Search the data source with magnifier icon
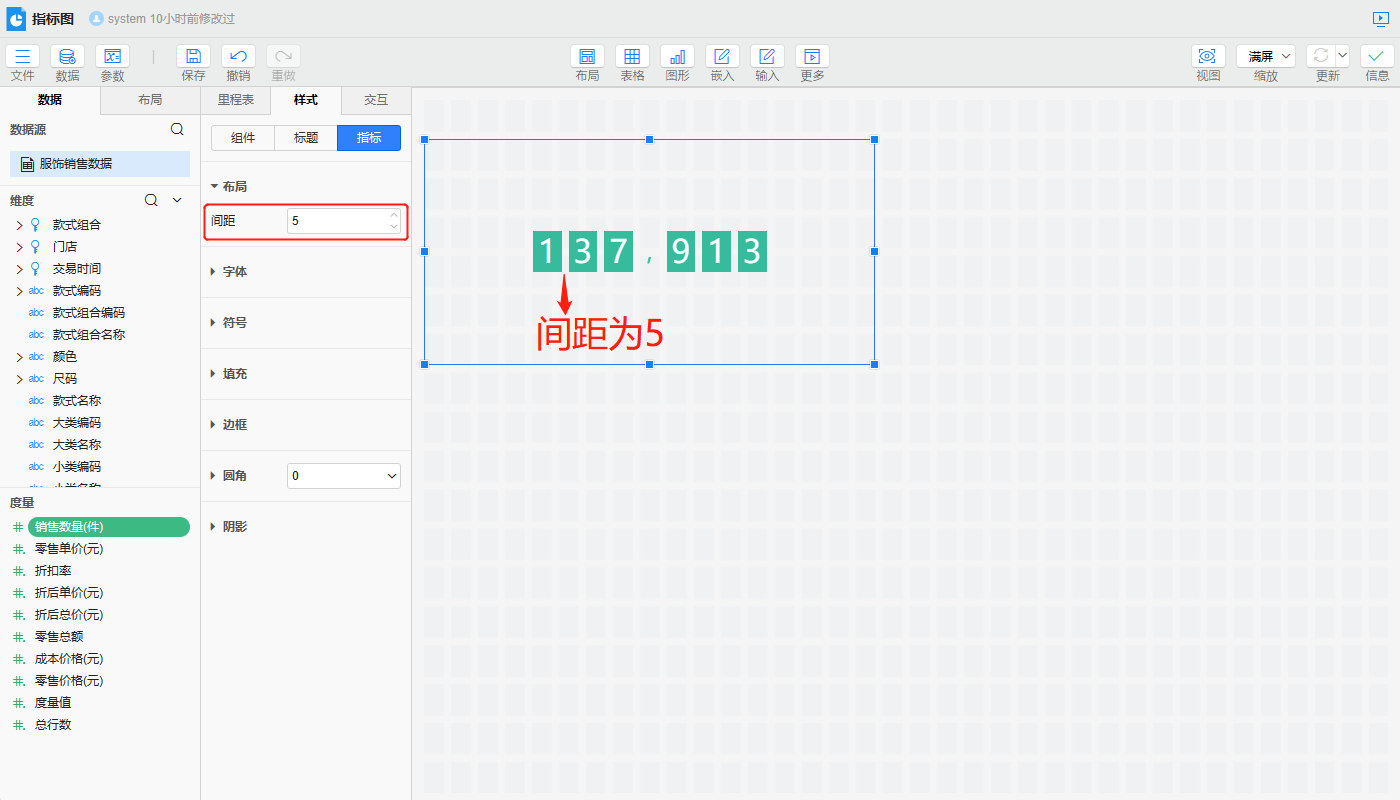 pos(177,129)
